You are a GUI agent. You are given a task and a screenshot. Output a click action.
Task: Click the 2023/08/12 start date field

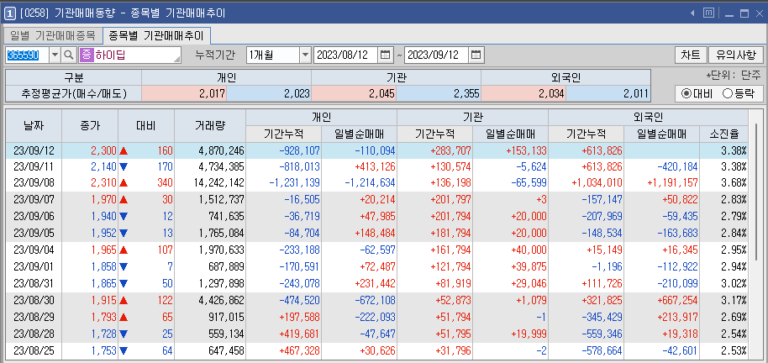tap(346, 55)
